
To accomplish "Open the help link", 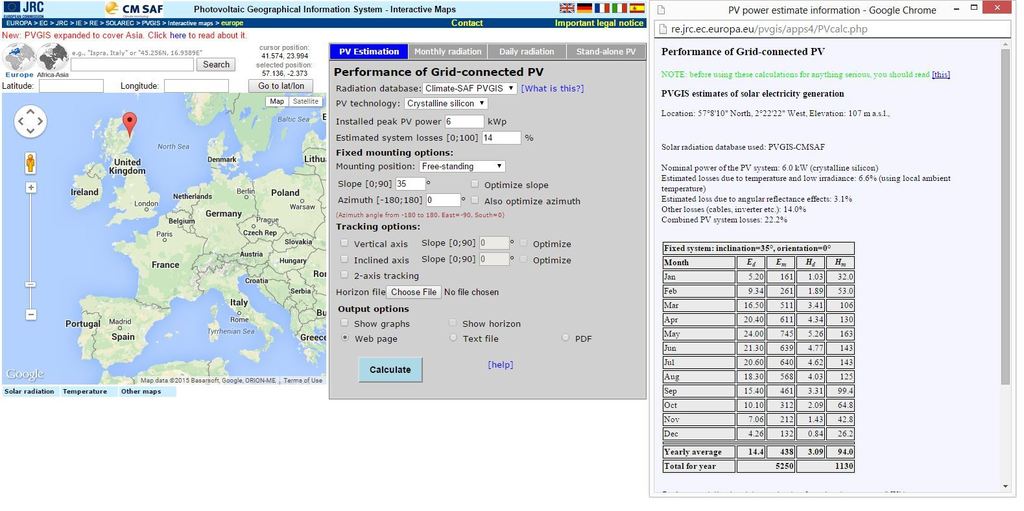I will click(500, 365).
